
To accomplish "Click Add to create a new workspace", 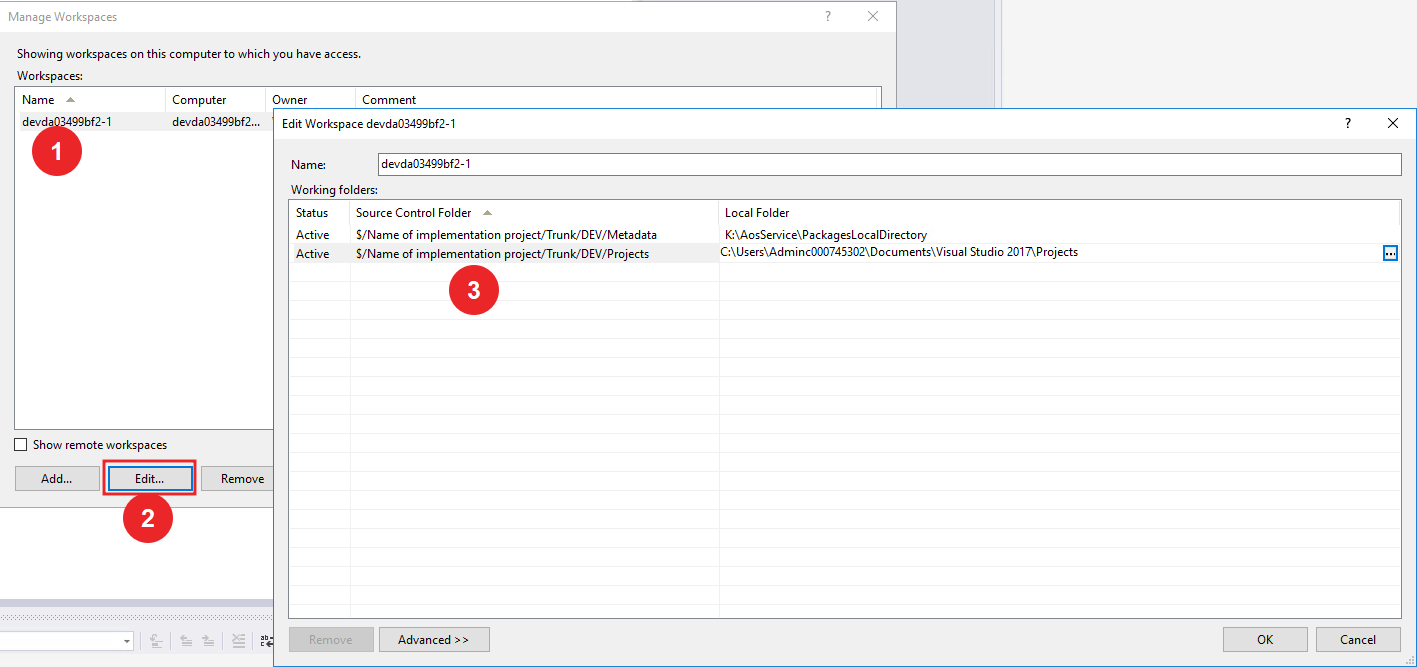I will 56,478.
